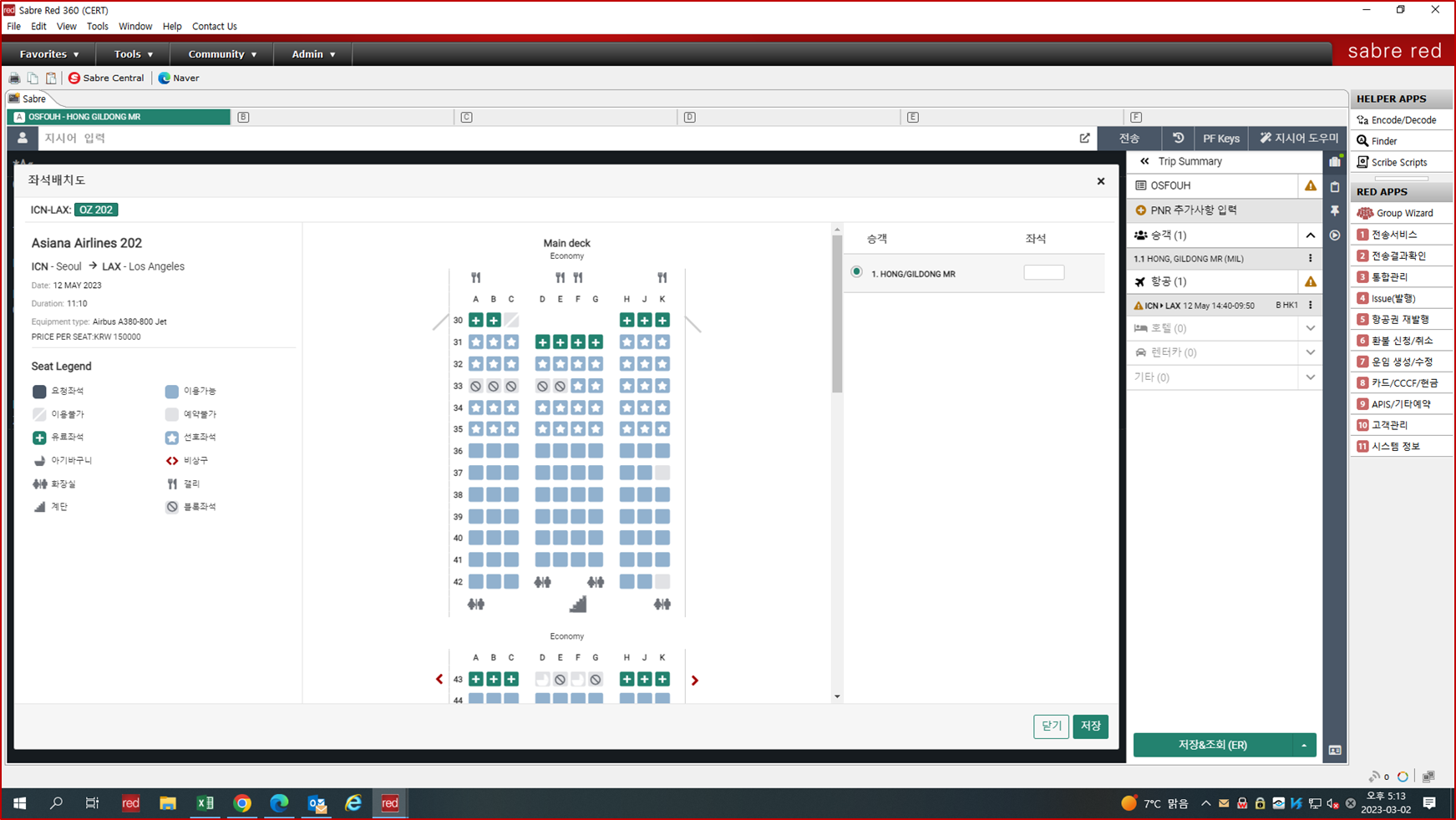The width and height of the screenshot is (1456, 820).
Task: Select blocked seat 33A
Action: pos(476,386)
